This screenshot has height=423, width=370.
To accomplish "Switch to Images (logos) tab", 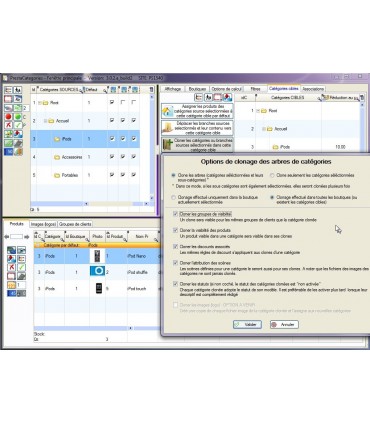I will (x=43, y=224).
